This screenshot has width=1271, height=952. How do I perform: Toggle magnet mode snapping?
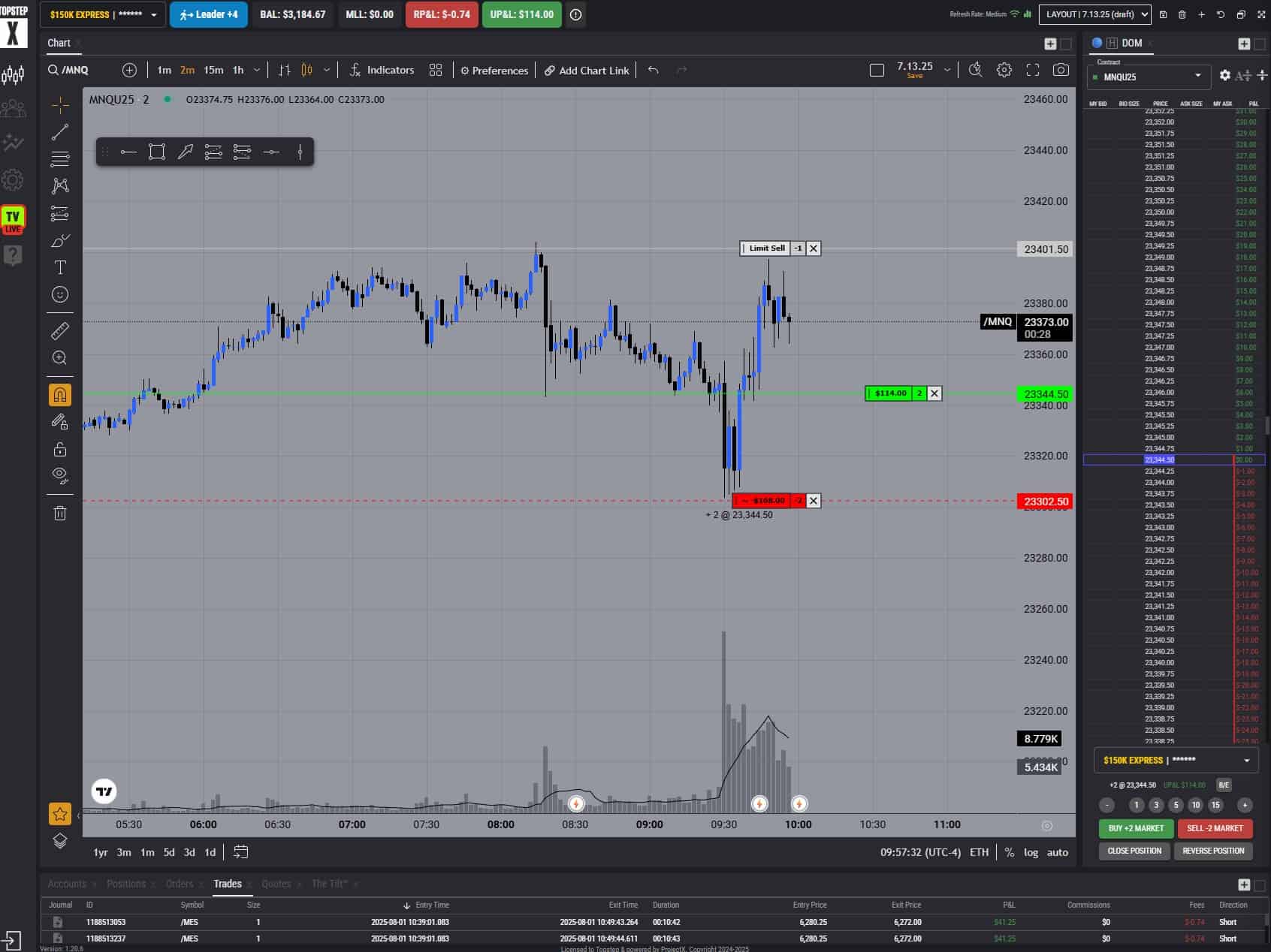point(60,395)
